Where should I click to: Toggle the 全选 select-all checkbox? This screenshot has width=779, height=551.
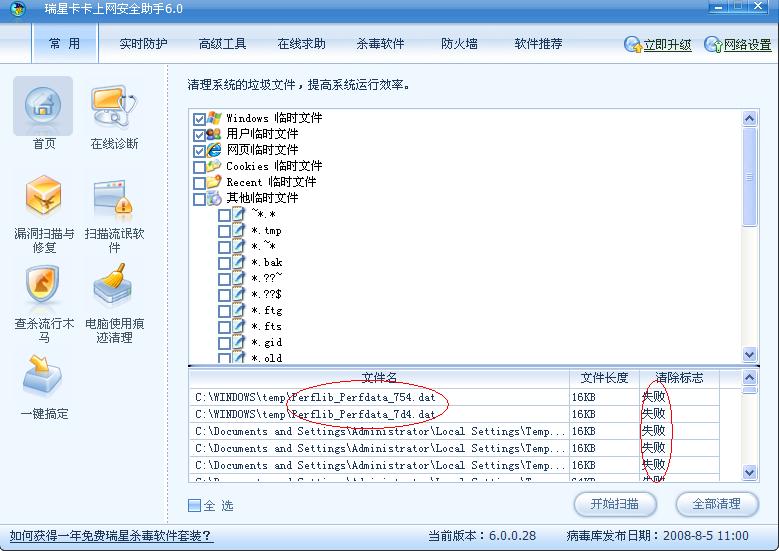pos(194,505)
